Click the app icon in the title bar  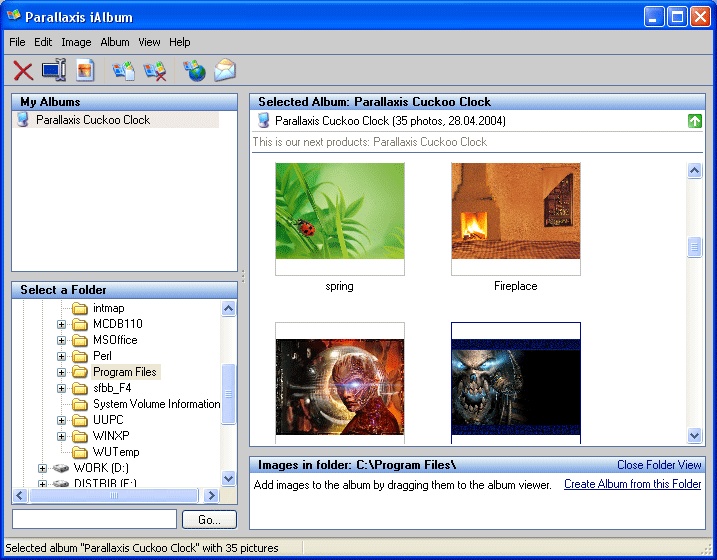point(14,16)
